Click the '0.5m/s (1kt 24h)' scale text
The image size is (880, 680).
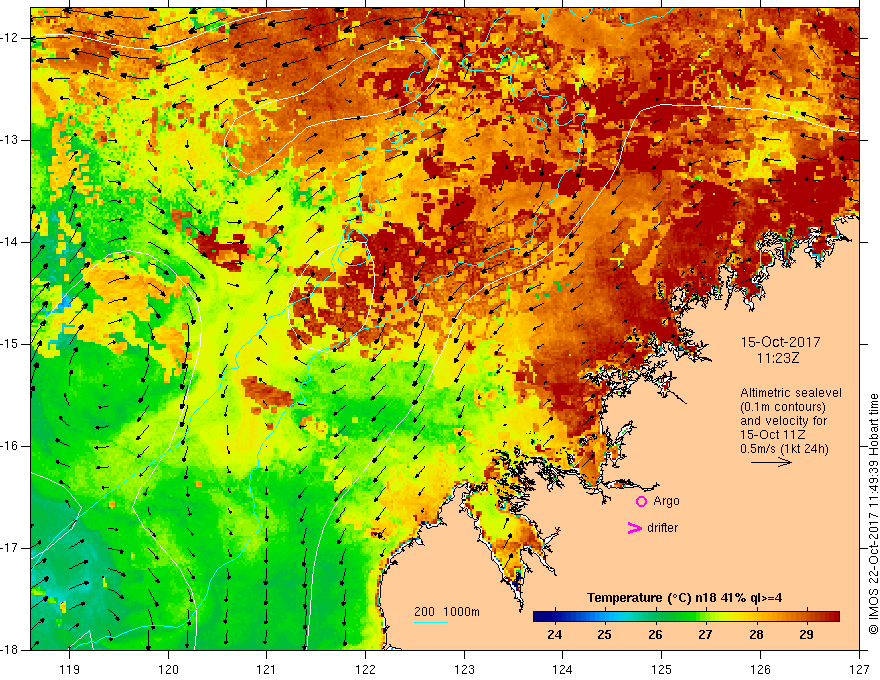[x=784, y=449]
